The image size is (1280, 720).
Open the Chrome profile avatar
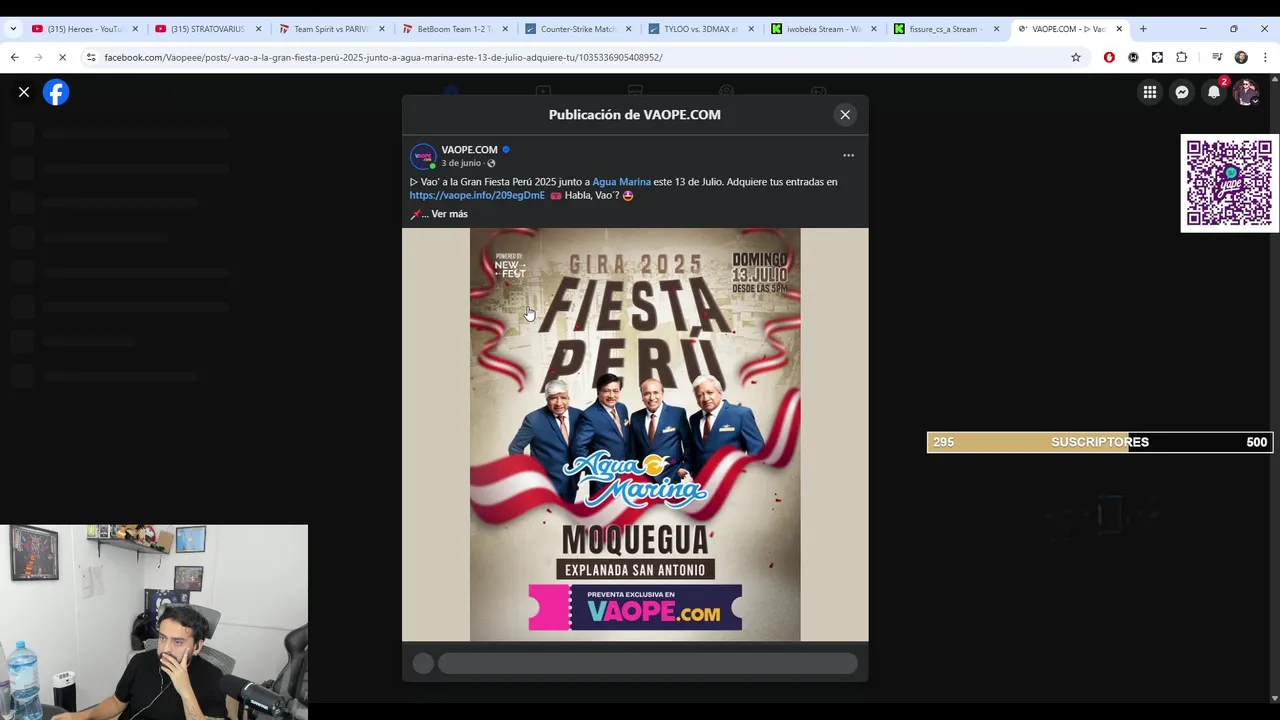pos(1241,57)
